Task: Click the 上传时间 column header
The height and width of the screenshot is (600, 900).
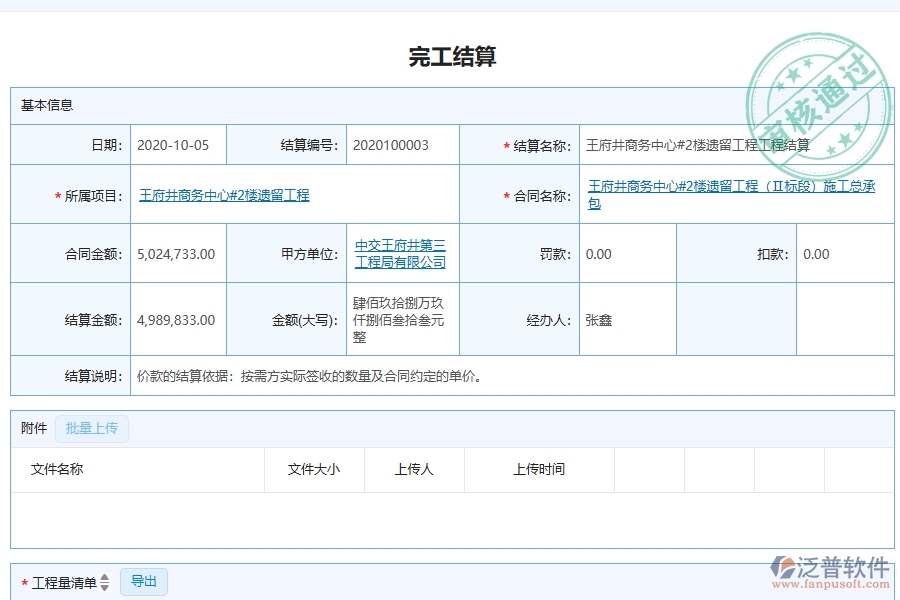Action: 539,469
